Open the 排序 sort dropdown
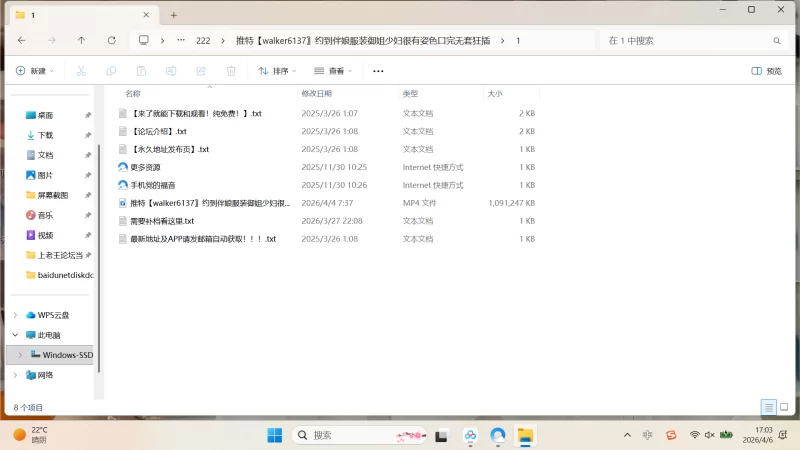 pos(277,71)
